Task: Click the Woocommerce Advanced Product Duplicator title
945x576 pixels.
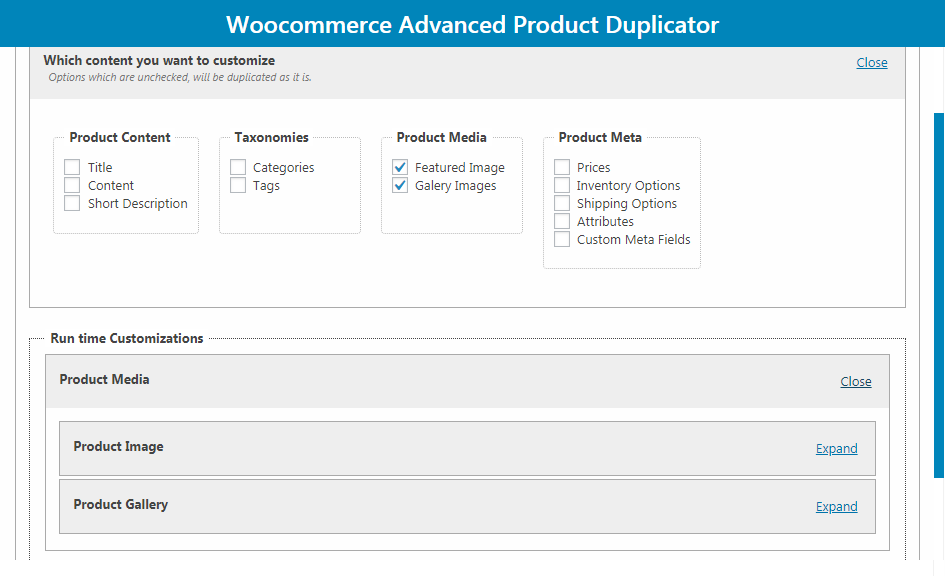Action: (472, 25)
